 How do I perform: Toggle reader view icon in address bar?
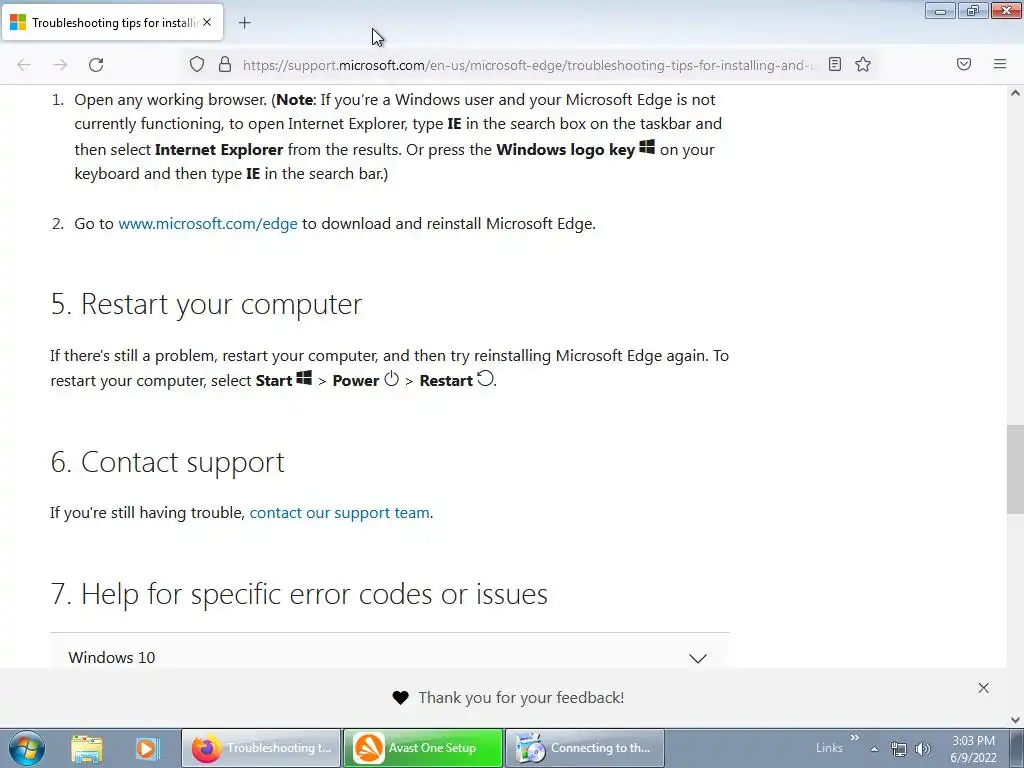pyautogui.click(x=835, y=64)
